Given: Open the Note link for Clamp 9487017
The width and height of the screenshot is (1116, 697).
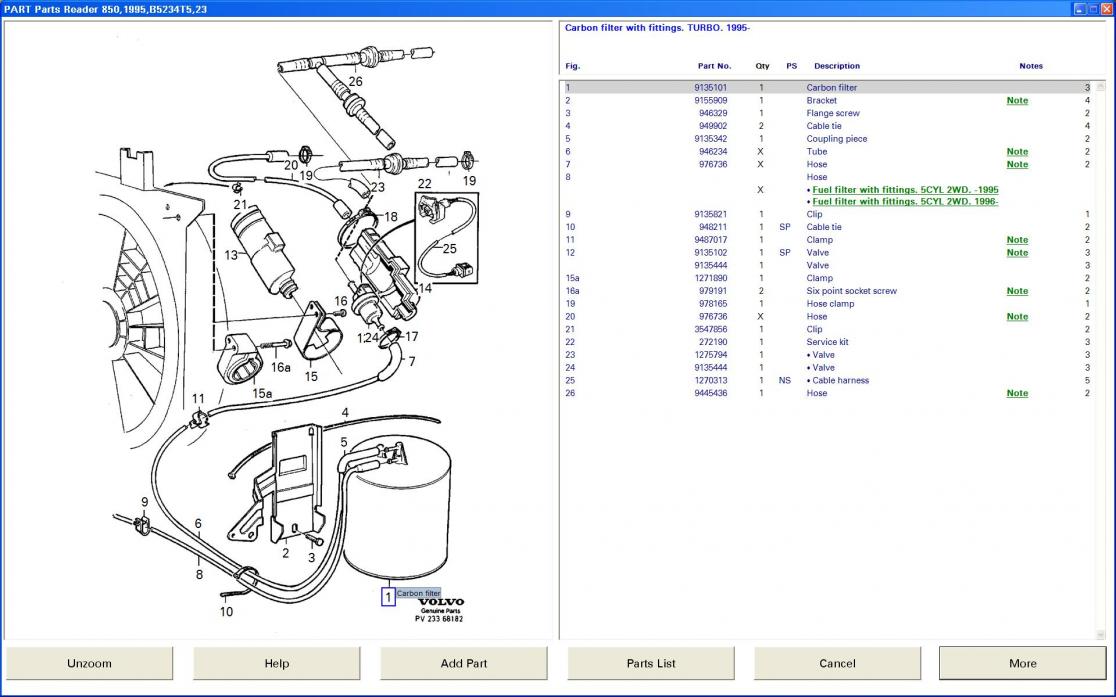Looking at the screenshot, I should (x=1016, y=240).
